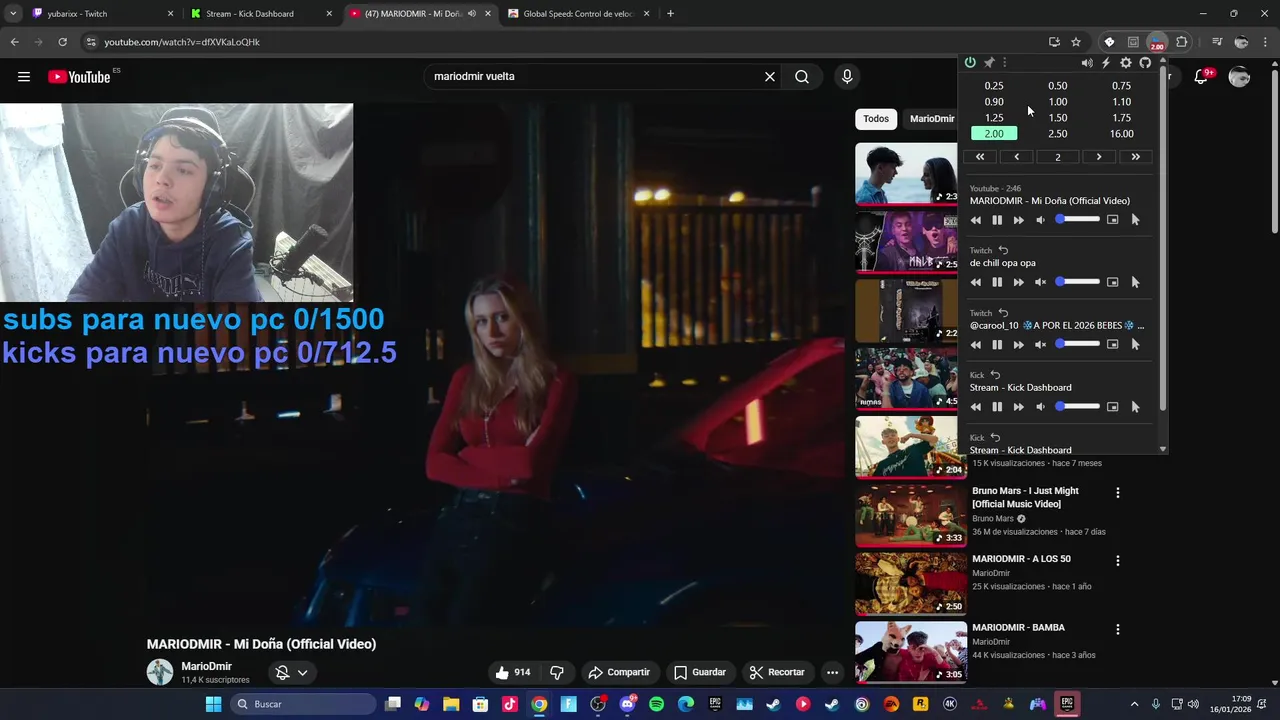
Task: Select the 0.25 speed preset
Action: [994, 86]
